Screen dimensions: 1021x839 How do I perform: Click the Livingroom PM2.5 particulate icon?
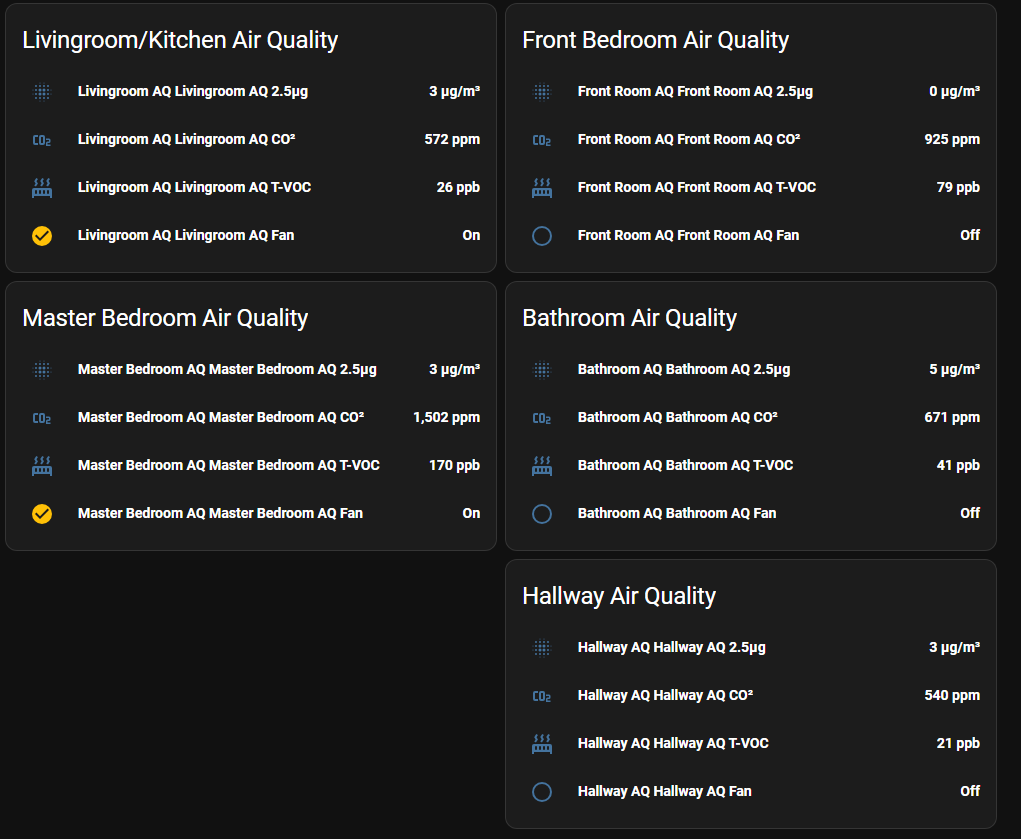tap(42, 91)
